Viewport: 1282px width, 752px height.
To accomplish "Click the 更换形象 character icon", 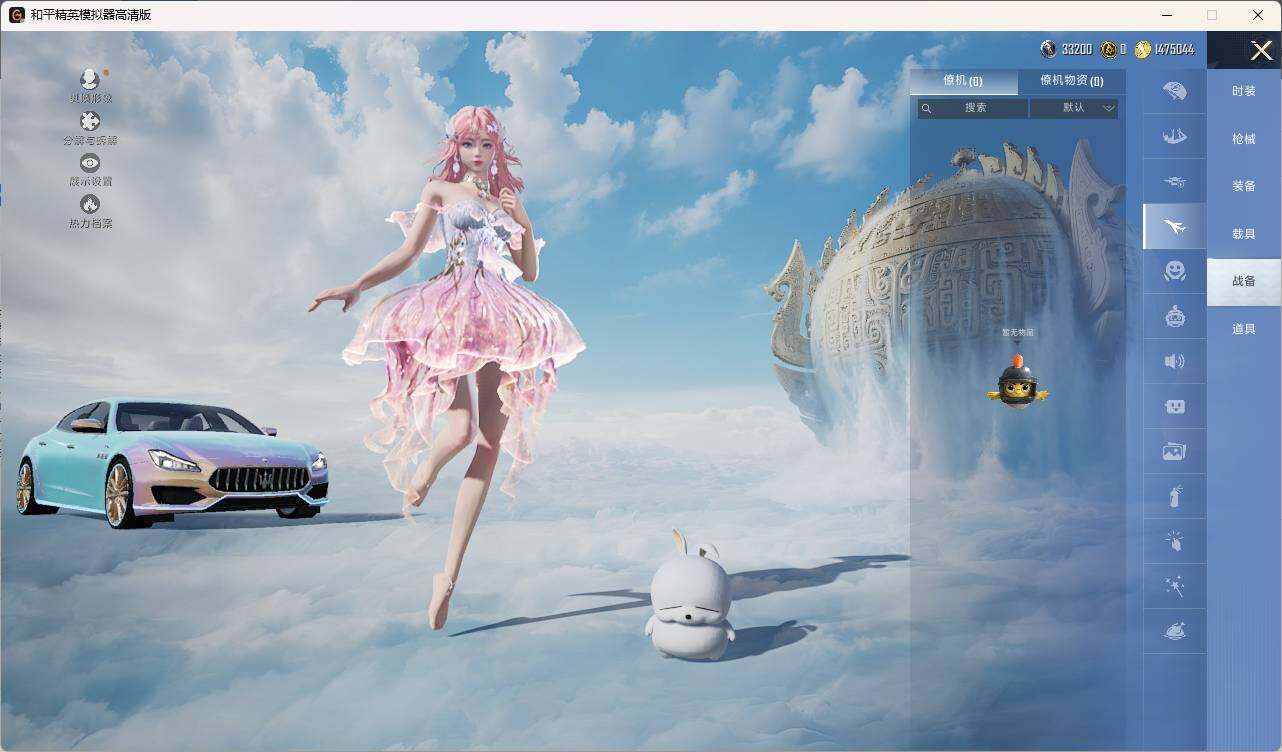I will tap(90, 79).
